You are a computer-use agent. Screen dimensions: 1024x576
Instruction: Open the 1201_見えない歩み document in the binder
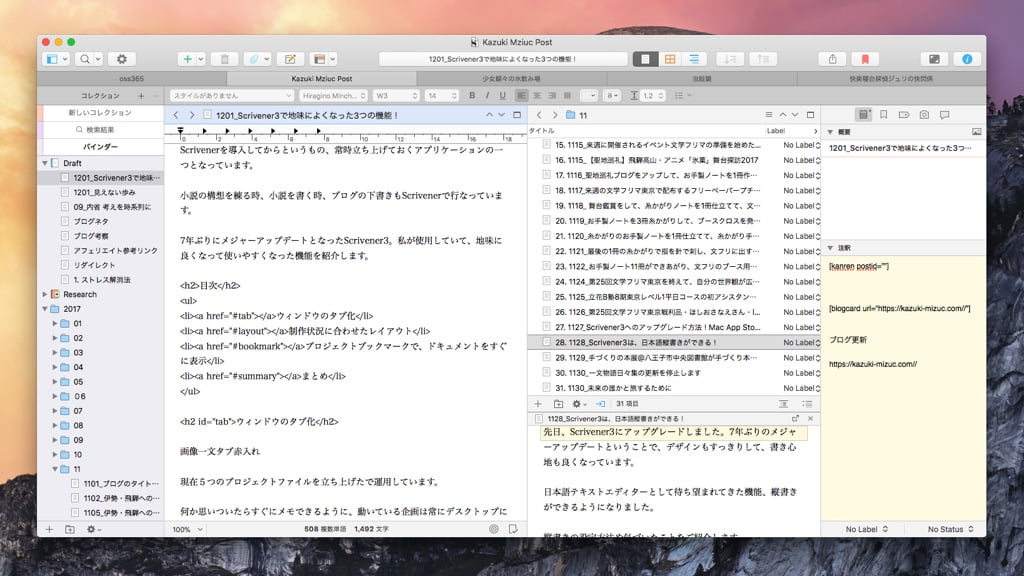coord(104,192)
